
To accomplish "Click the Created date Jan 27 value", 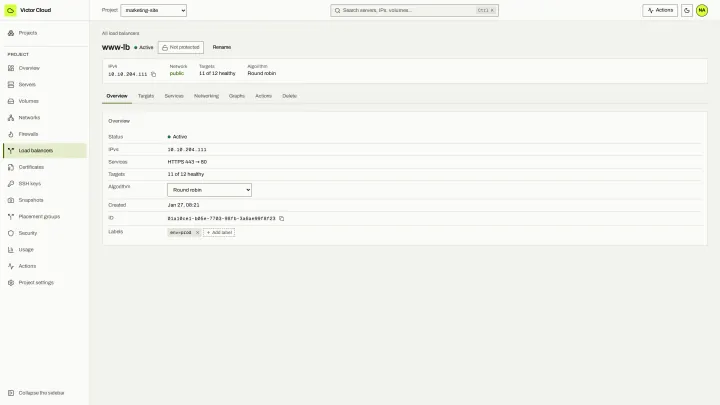I will (184, 205).
